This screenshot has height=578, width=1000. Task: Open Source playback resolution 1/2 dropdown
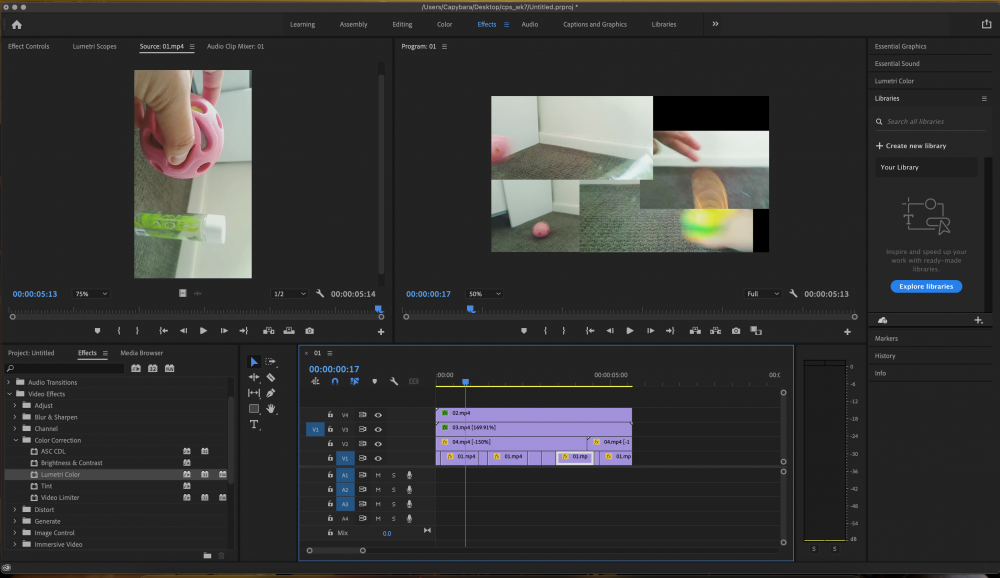point(290,293)
